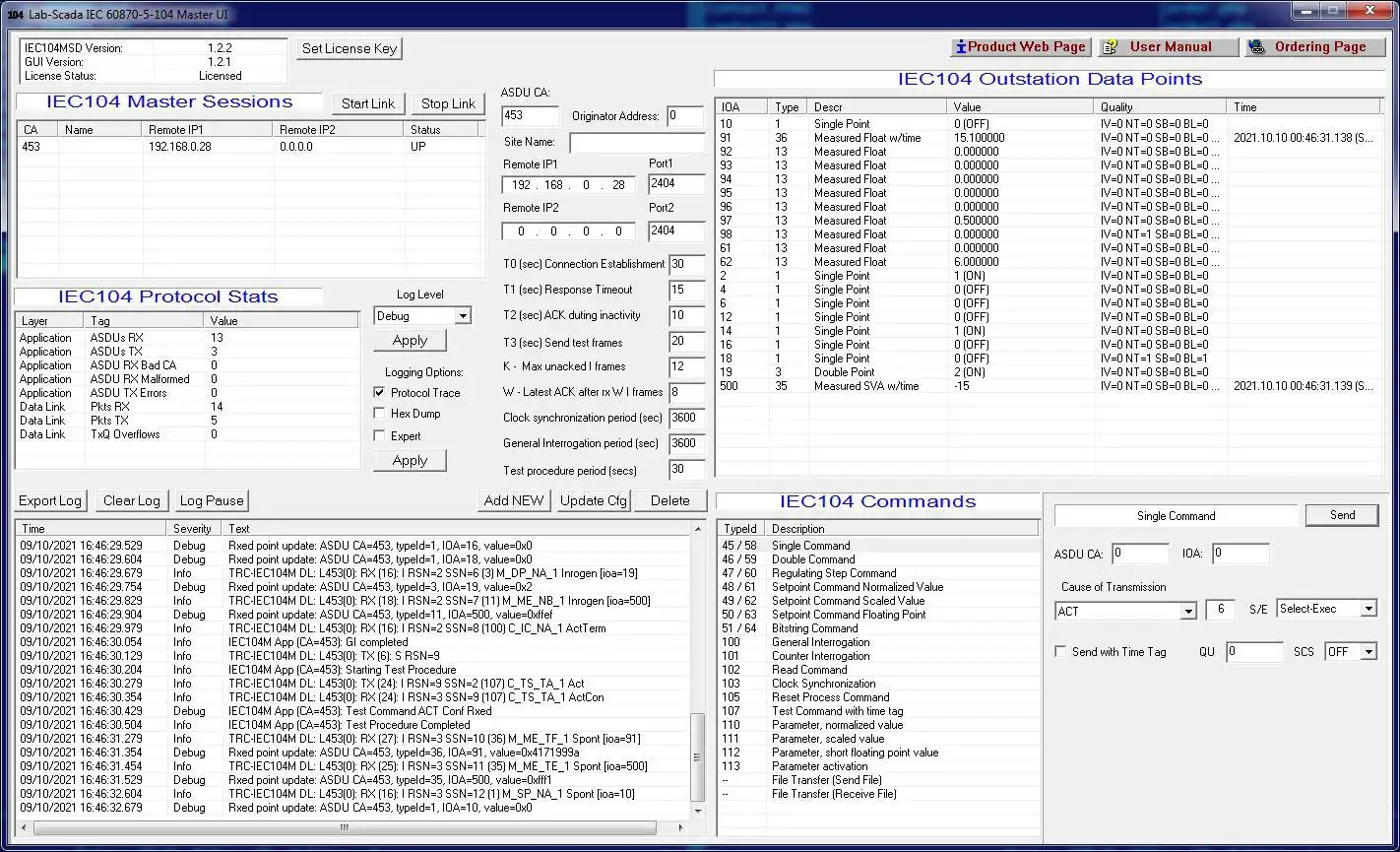Select General Interrogation in commands list

tap(820, 642)
